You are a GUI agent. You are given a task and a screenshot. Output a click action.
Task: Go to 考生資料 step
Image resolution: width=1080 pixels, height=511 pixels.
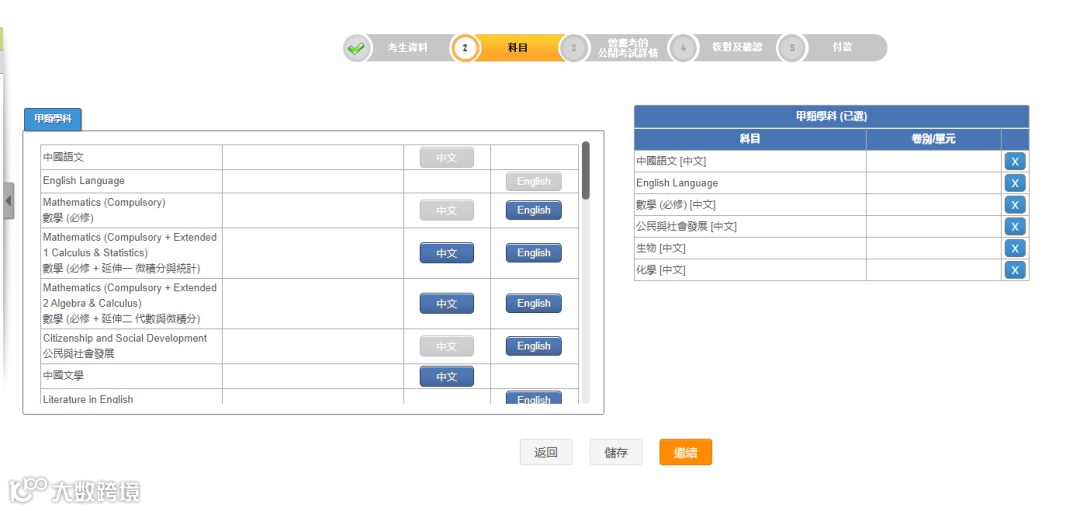(x=407, y=48)
